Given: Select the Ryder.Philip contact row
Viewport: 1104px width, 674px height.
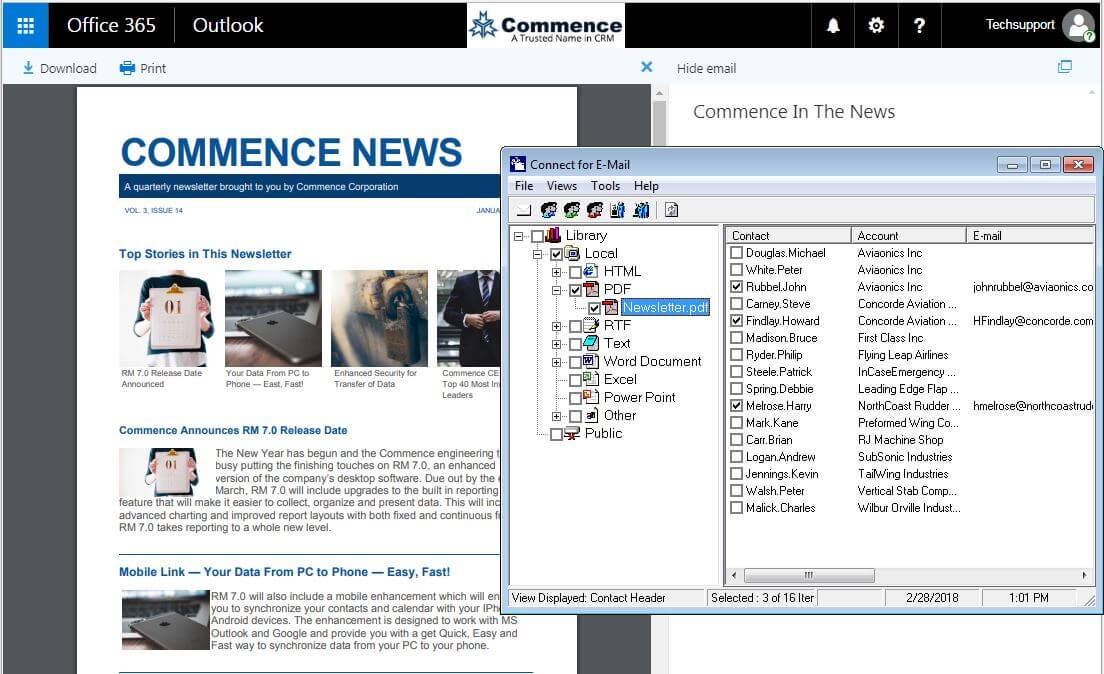Looking at the screenshot, I should click(x=909, y=355).
